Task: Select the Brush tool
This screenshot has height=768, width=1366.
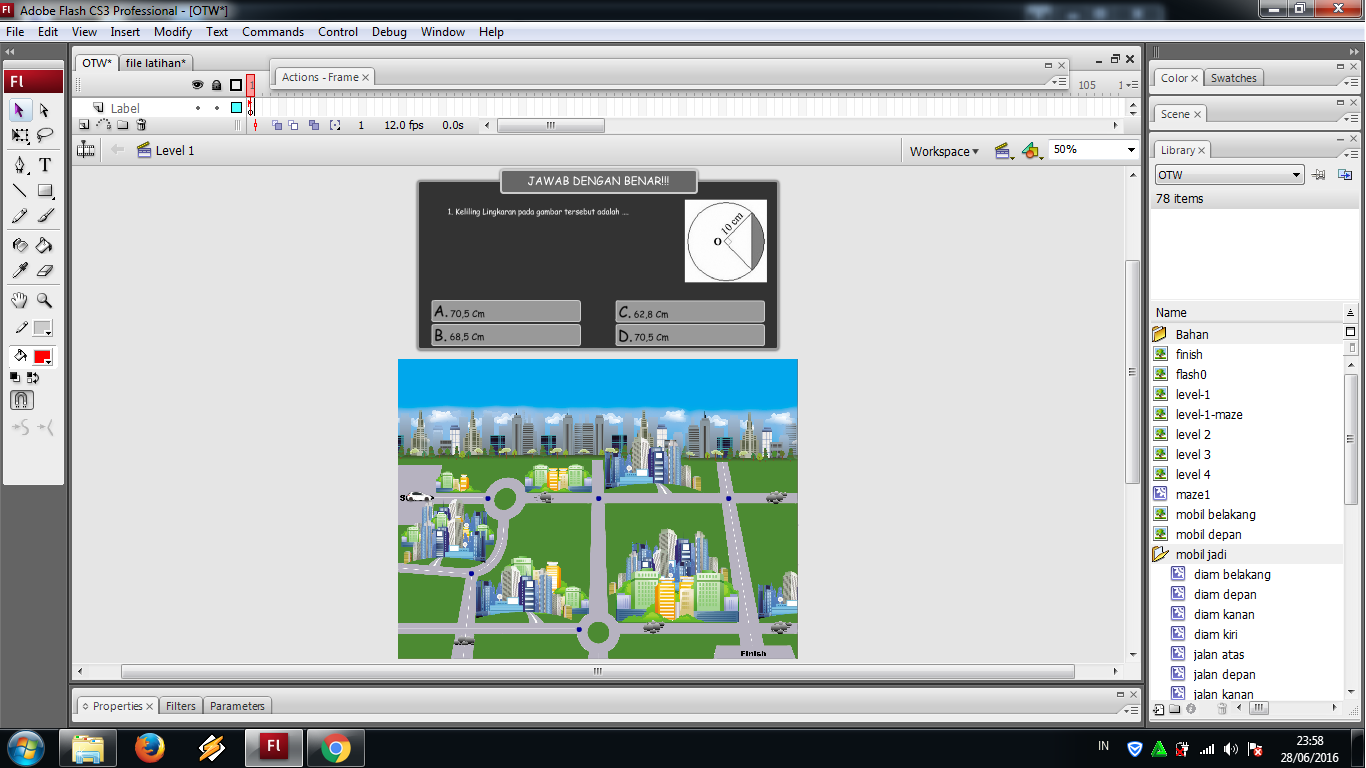Action: pyautogui.click(x=45, y=215)
